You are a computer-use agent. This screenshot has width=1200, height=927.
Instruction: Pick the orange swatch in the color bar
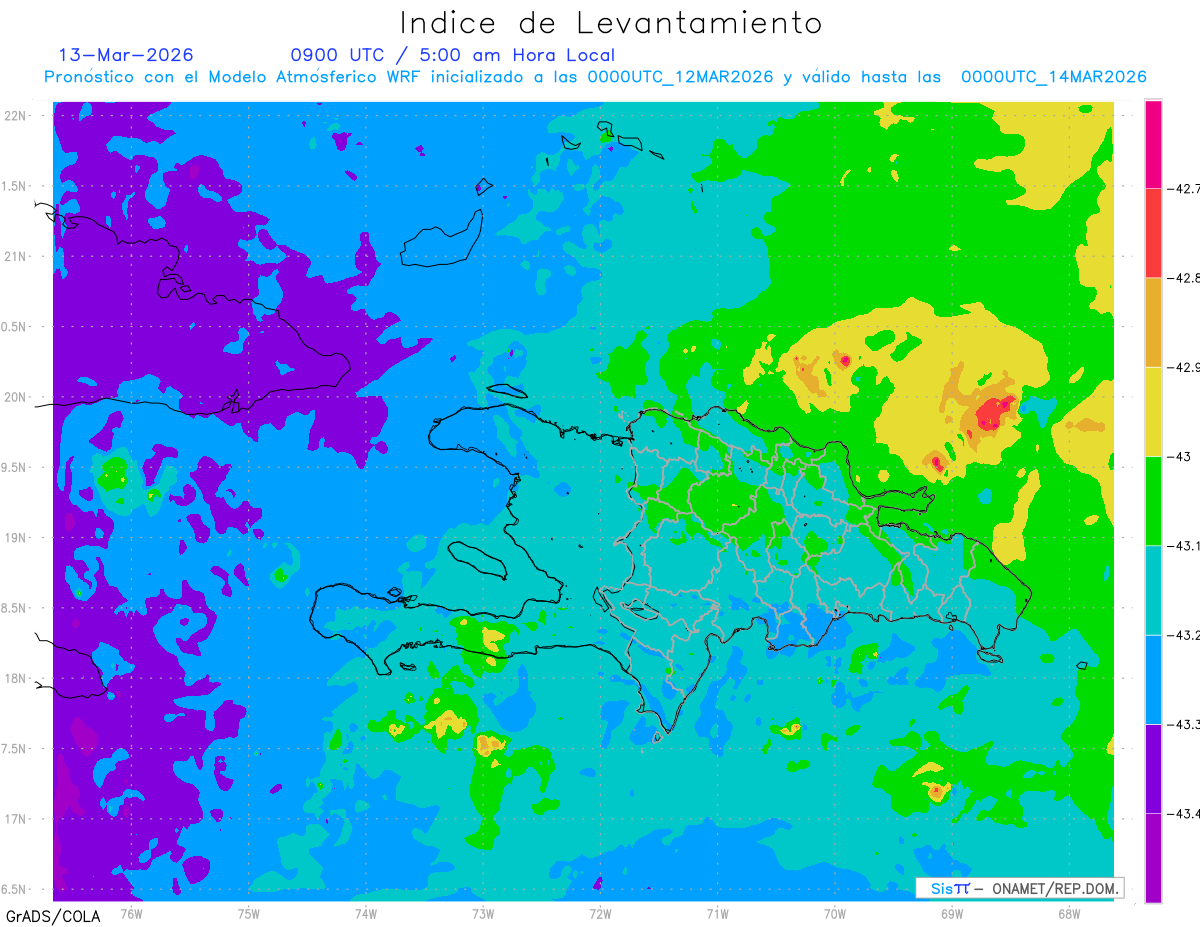pos(1153,322)
